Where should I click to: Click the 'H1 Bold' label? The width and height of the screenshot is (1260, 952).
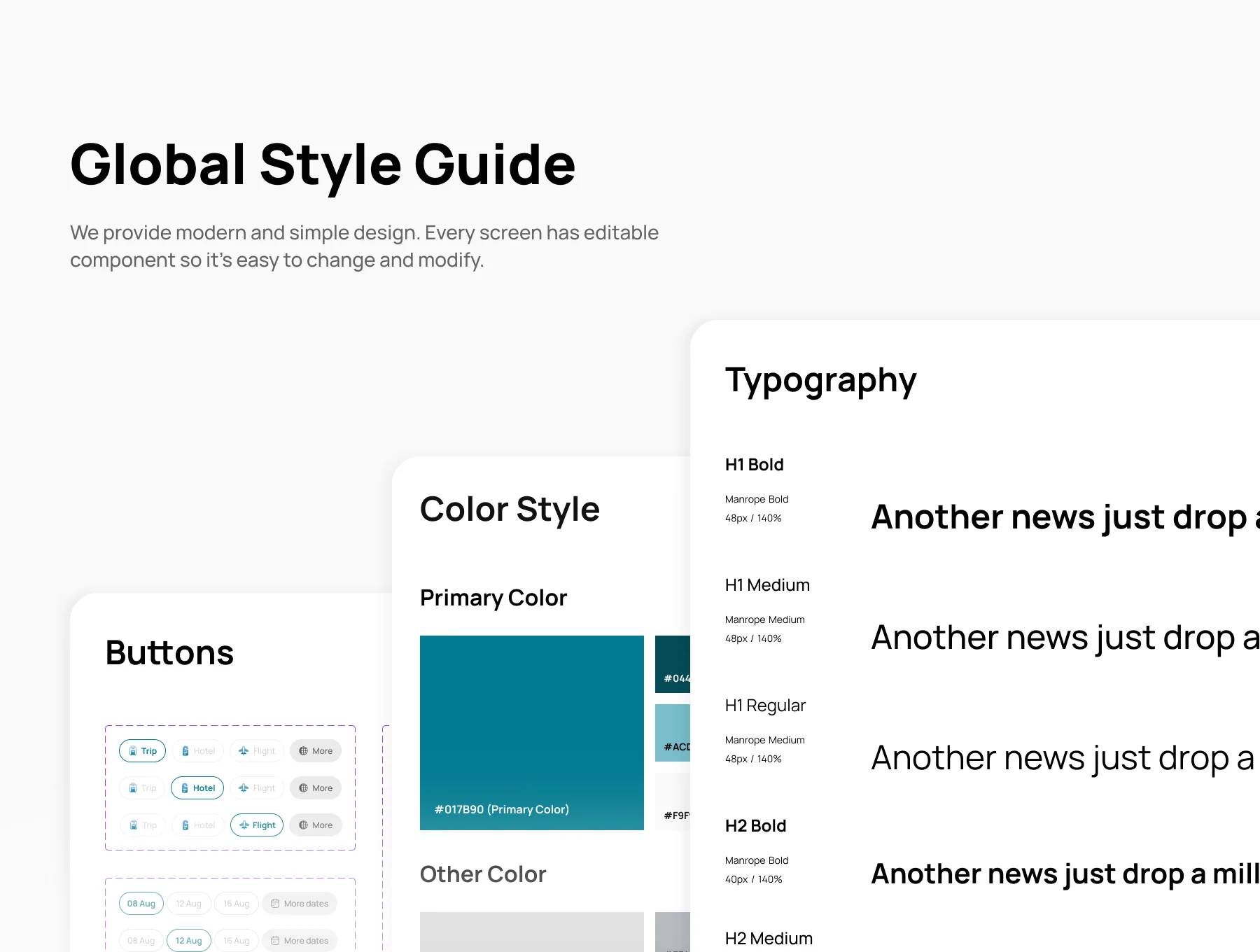pos(754,465)
